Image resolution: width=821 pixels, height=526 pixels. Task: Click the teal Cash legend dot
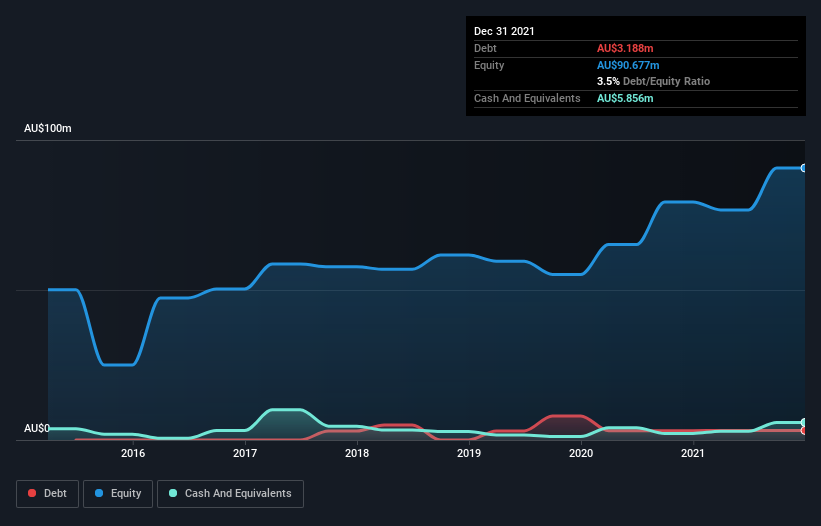(173, 493)
